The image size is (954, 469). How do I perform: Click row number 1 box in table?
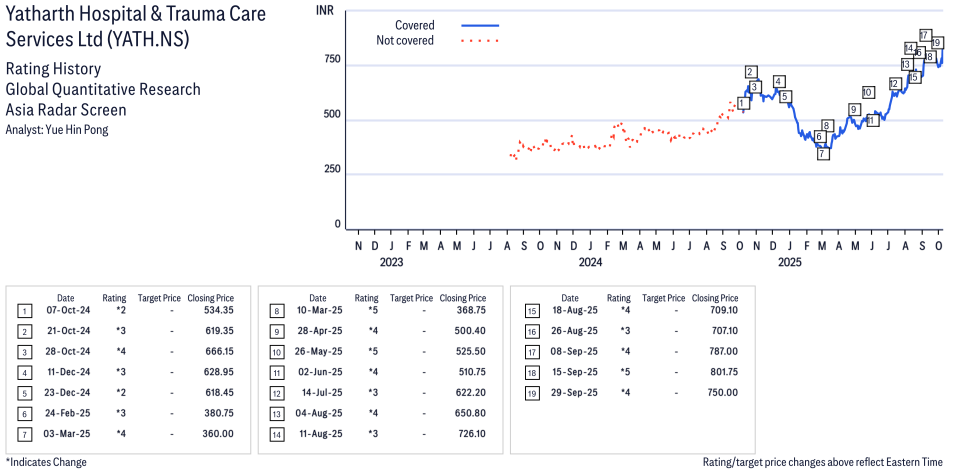pyautogui.click(x=23, y=311)
